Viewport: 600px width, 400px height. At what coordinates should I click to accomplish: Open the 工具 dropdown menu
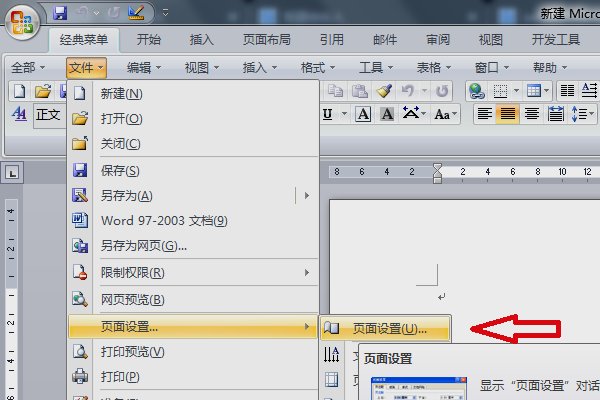coord(376,68)
